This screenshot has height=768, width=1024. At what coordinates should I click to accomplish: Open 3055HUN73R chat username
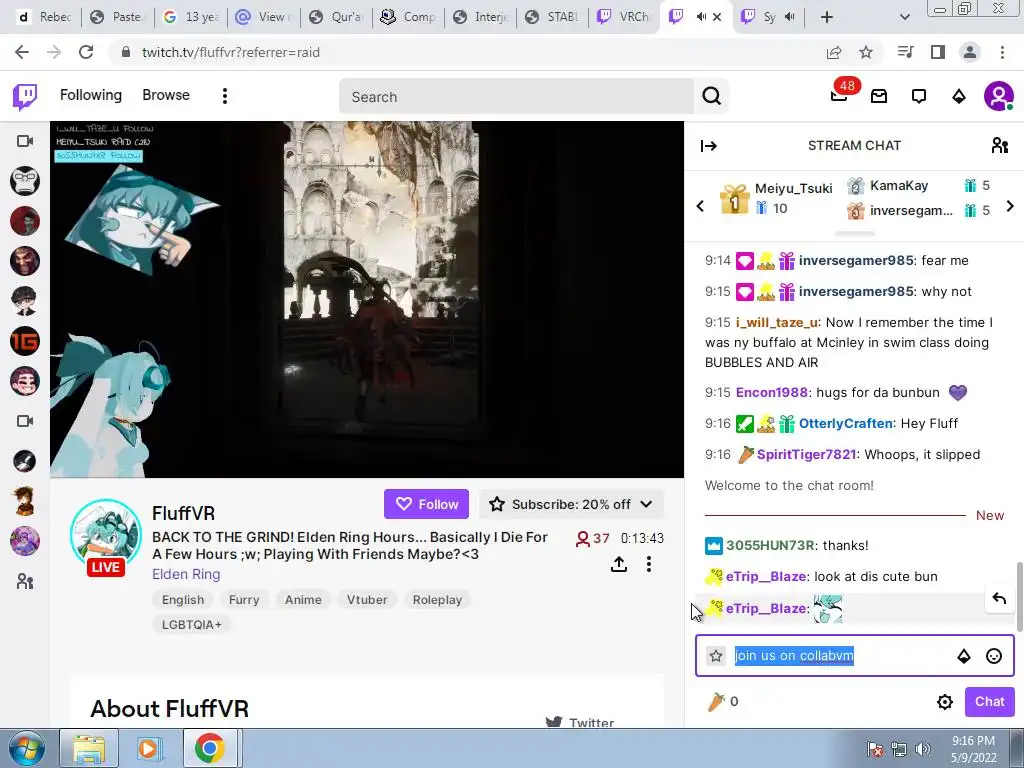[x=770, y=545]
